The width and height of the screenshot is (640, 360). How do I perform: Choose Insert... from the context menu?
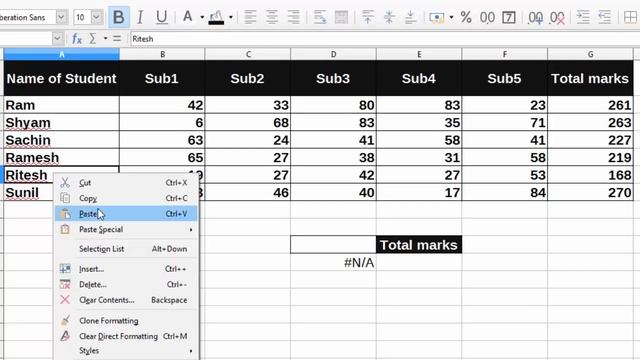(126, 269)
